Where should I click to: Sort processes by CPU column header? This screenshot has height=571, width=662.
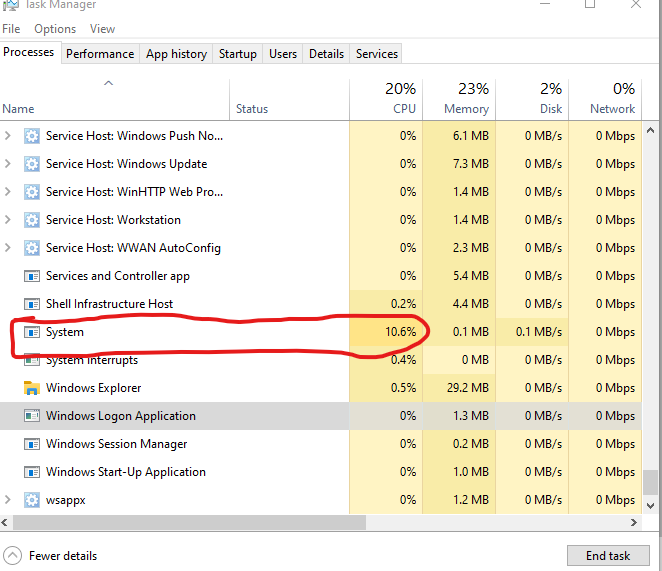[386, 100]
